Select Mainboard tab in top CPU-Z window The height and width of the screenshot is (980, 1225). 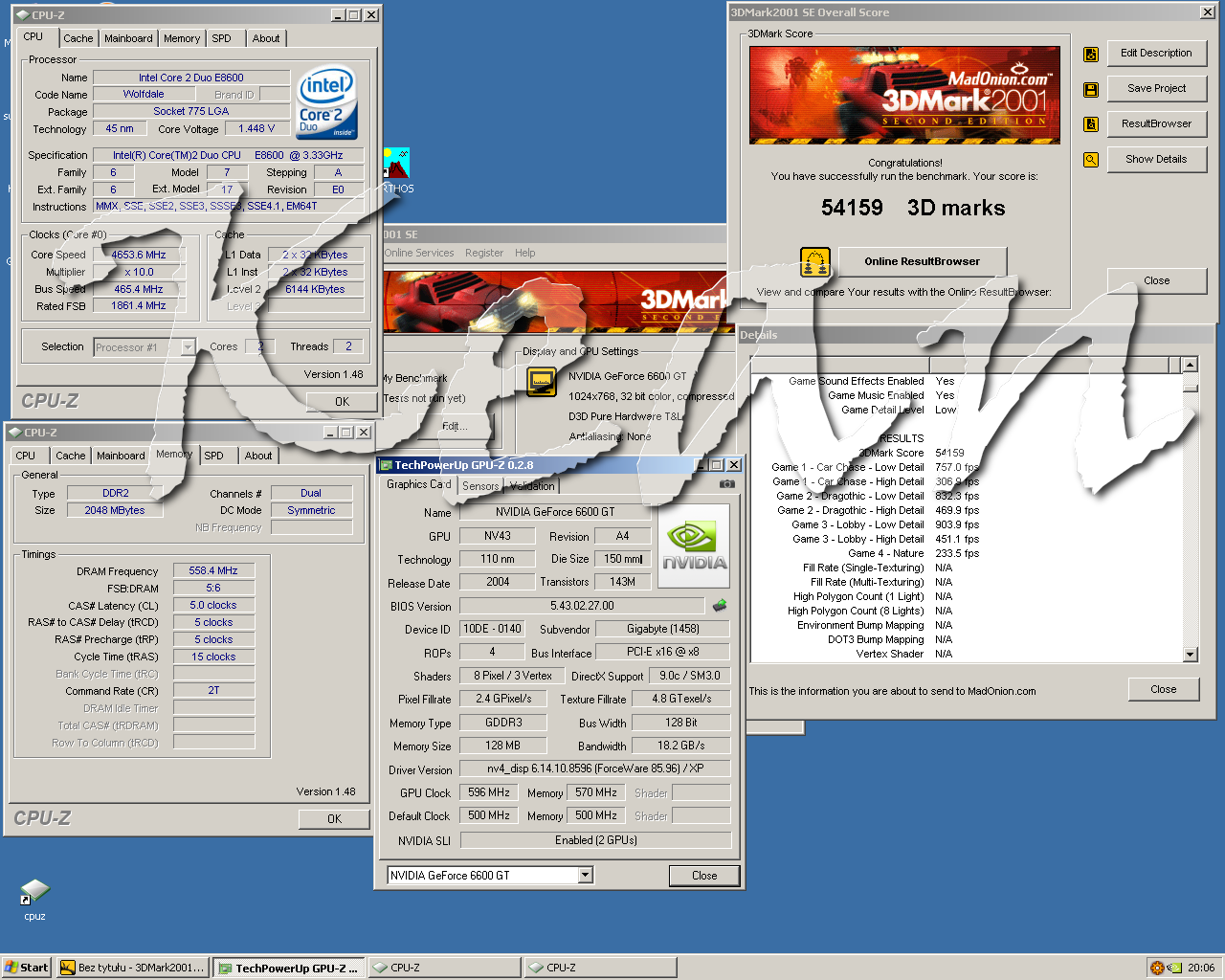point(128,38)
